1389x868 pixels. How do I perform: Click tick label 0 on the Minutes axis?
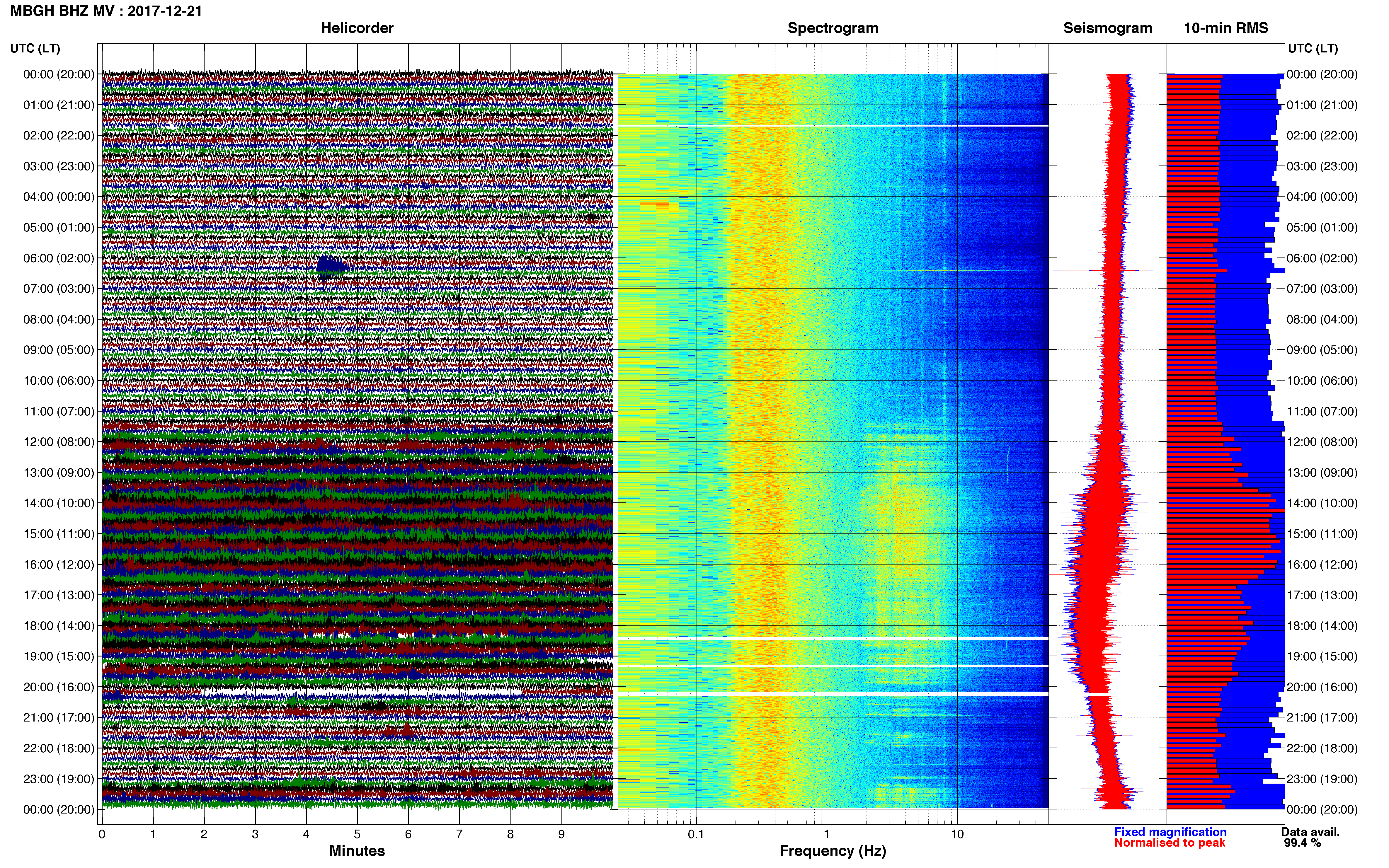click(x=102, y=834)
